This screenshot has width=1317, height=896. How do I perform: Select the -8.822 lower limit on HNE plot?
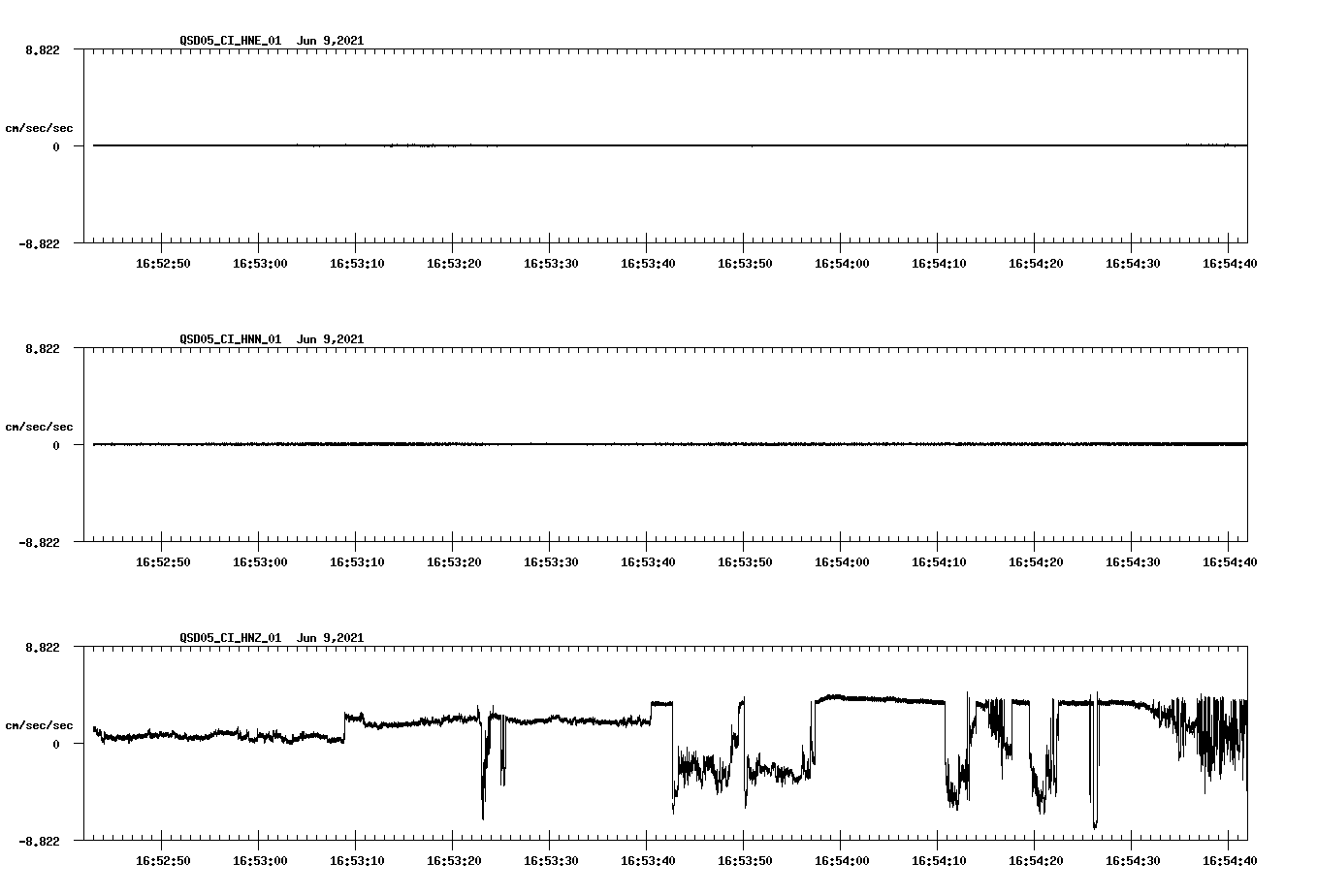pyautogui.click(x=39, y=243)
